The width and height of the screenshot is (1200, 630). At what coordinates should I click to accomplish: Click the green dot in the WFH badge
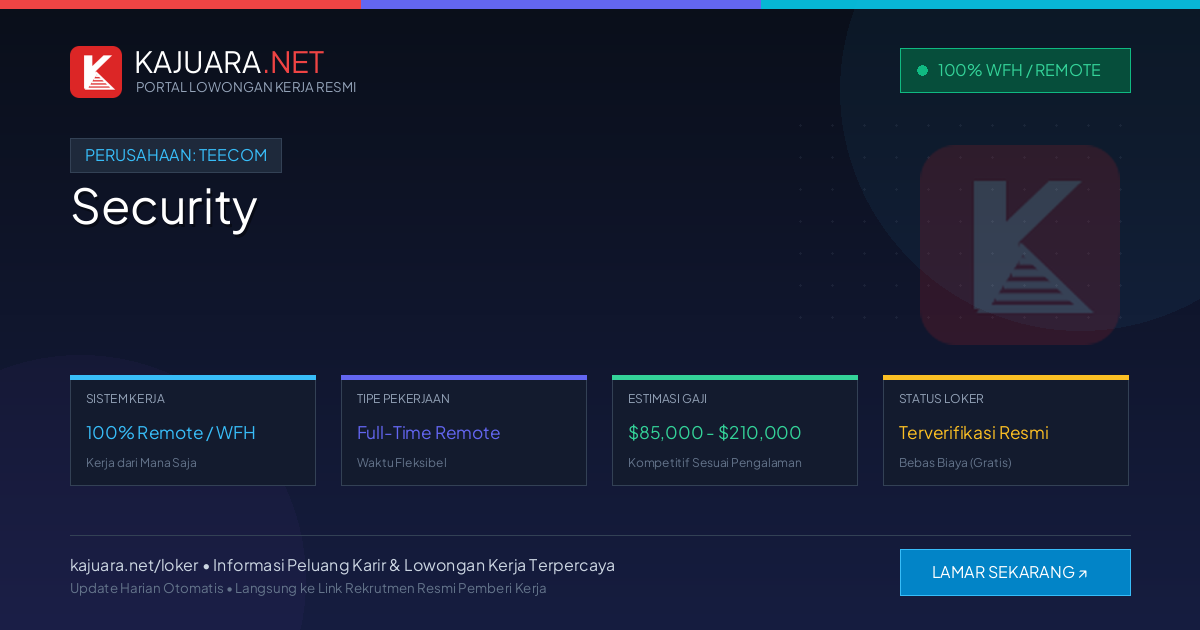tap(922, 71)
